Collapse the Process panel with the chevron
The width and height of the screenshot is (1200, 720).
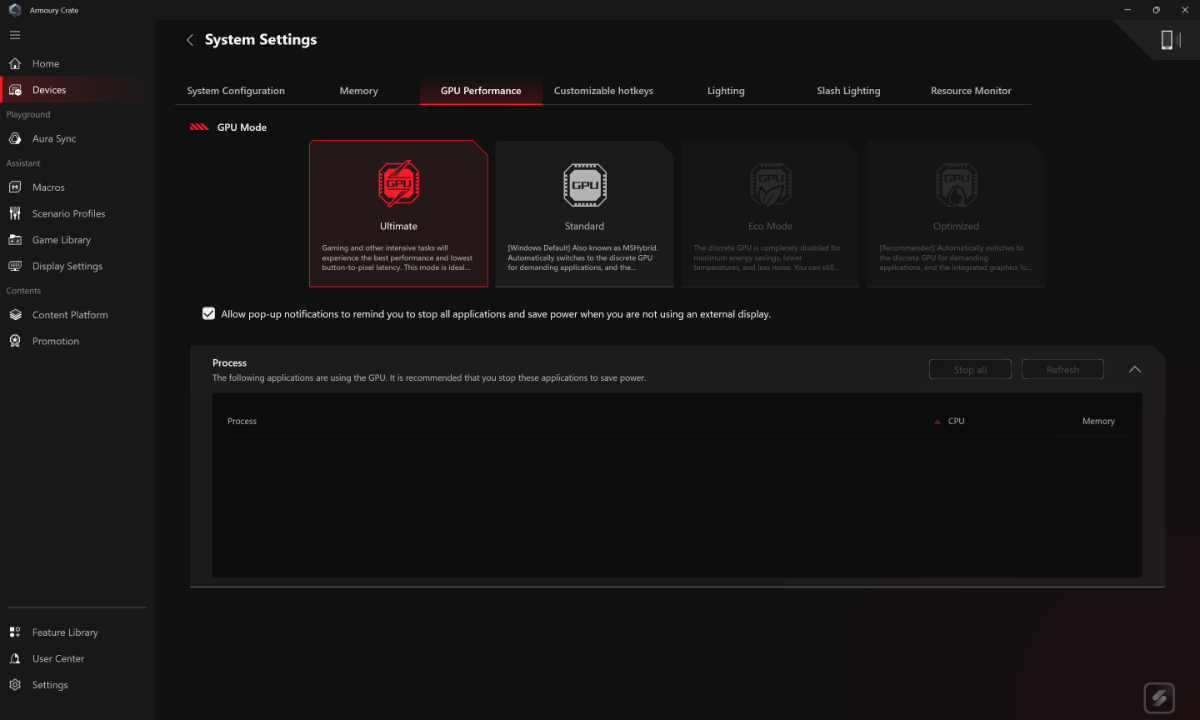(x=1135, y=369)
